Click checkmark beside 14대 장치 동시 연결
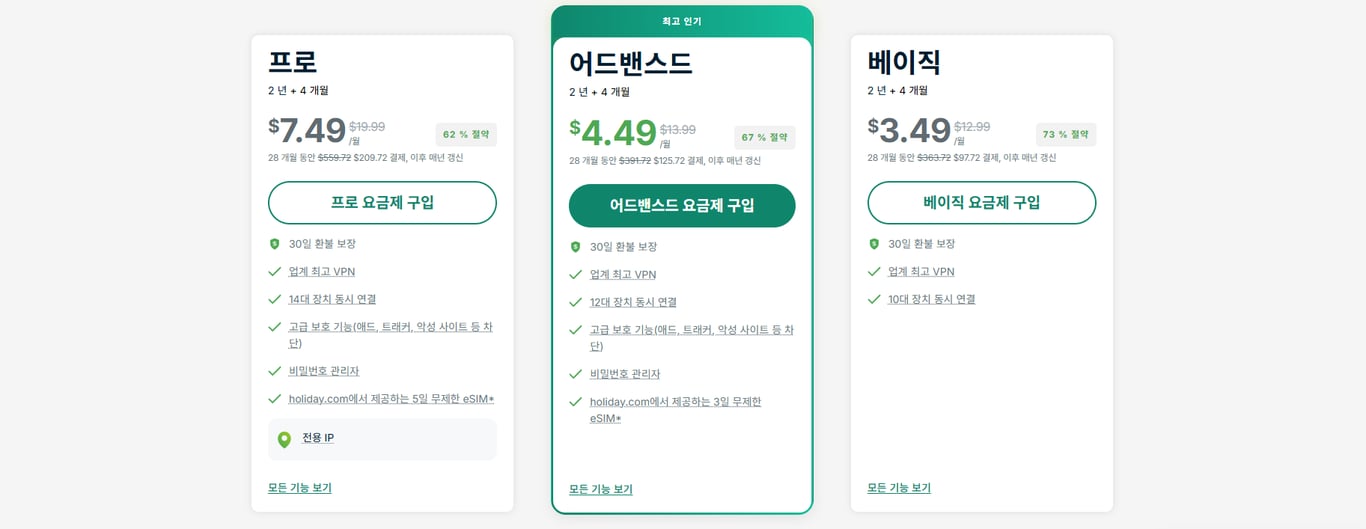1366x529 pixels. coord(274,299)
